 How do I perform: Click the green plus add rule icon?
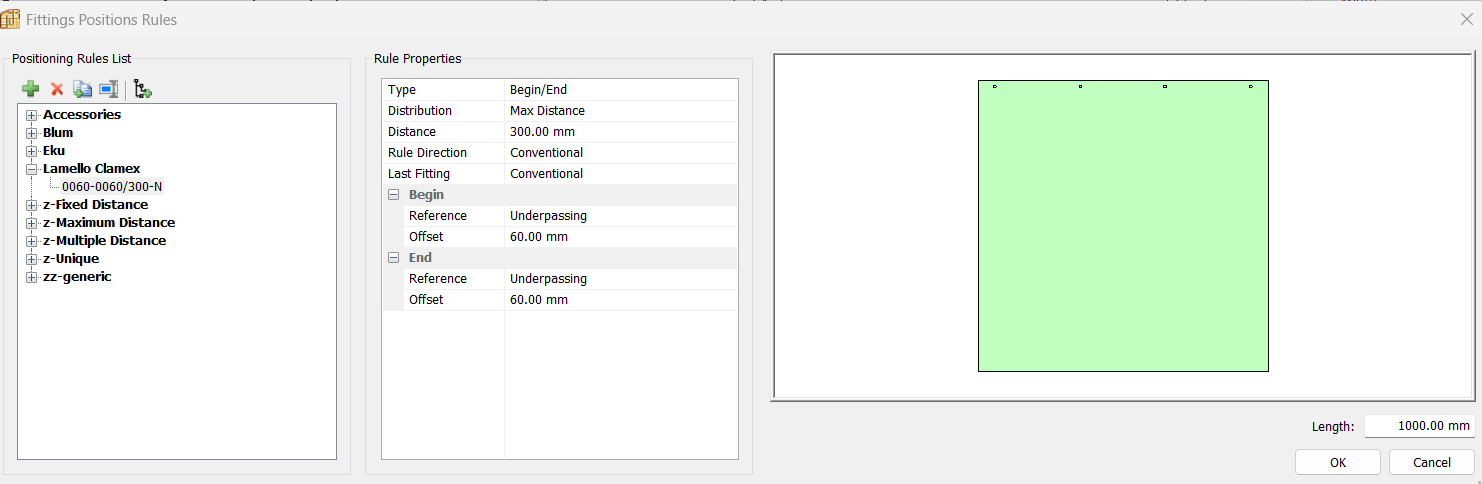pyautogui.click(x=30, y=89)
